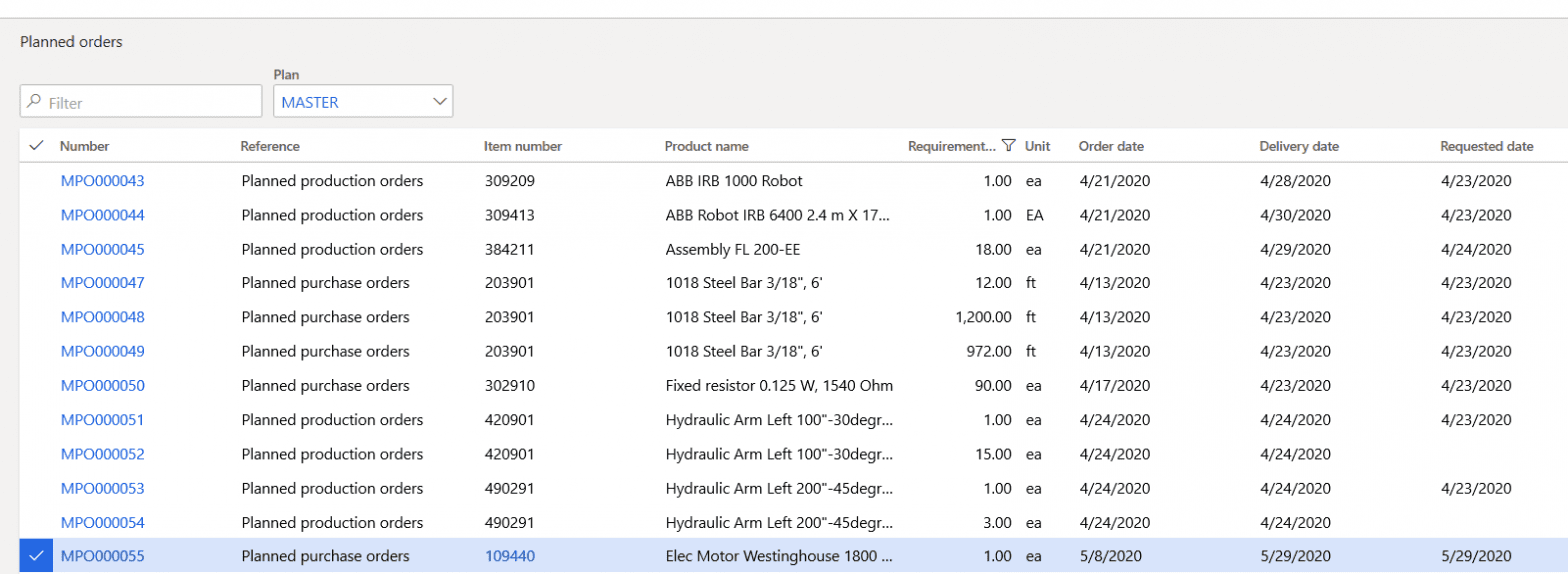Click the search magnifier icon in Filter box
Image resolution: width=1568 pixels, height=574 pixels.
(x=35, y=102)
